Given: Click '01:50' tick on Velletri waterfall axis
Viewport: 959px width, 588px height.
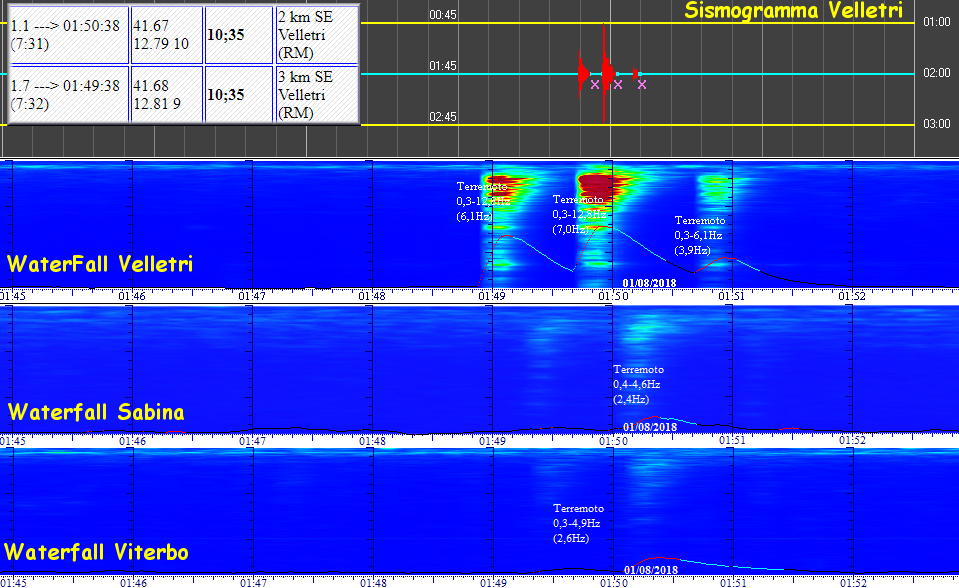Looking at the screenshot, I should pos(612,296).
